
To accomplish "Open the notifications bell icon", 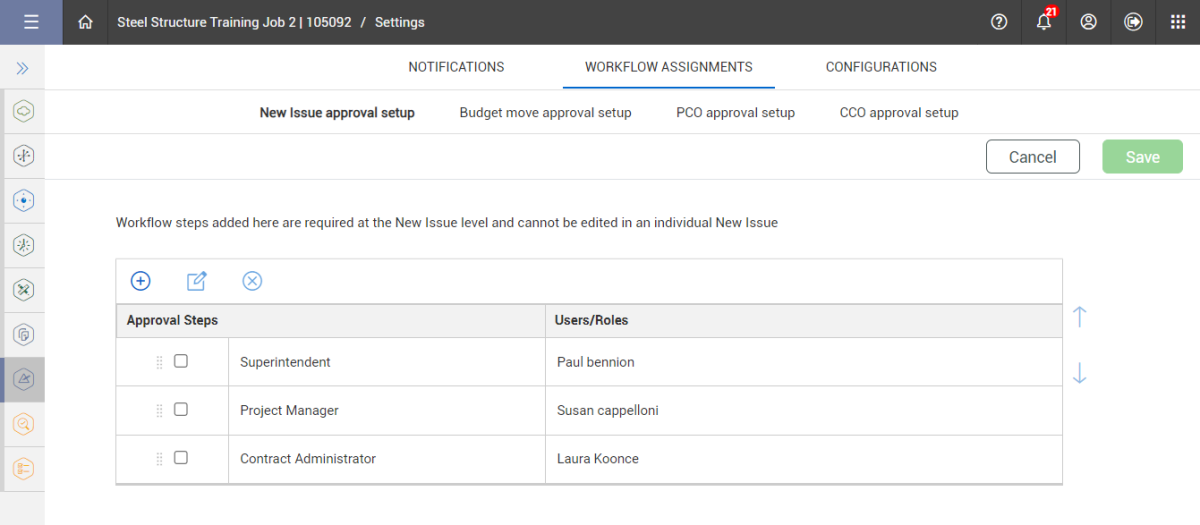I will [x=1044, y=22].
